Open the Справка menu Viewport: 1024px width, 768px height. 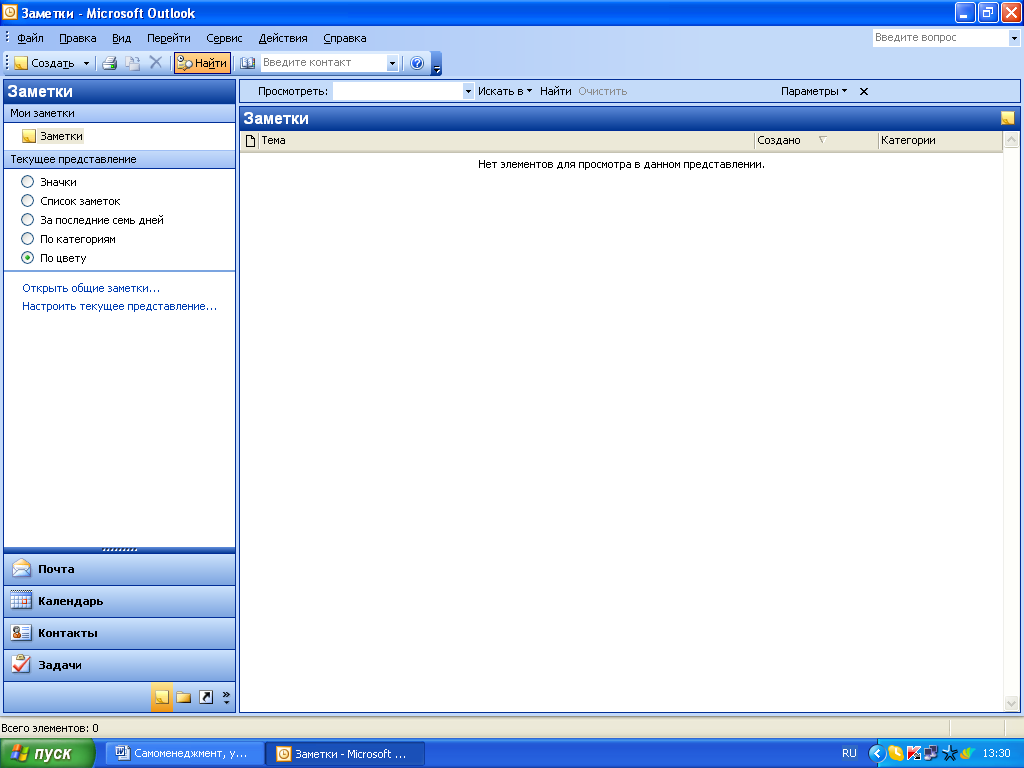click(x=345, y=38)
